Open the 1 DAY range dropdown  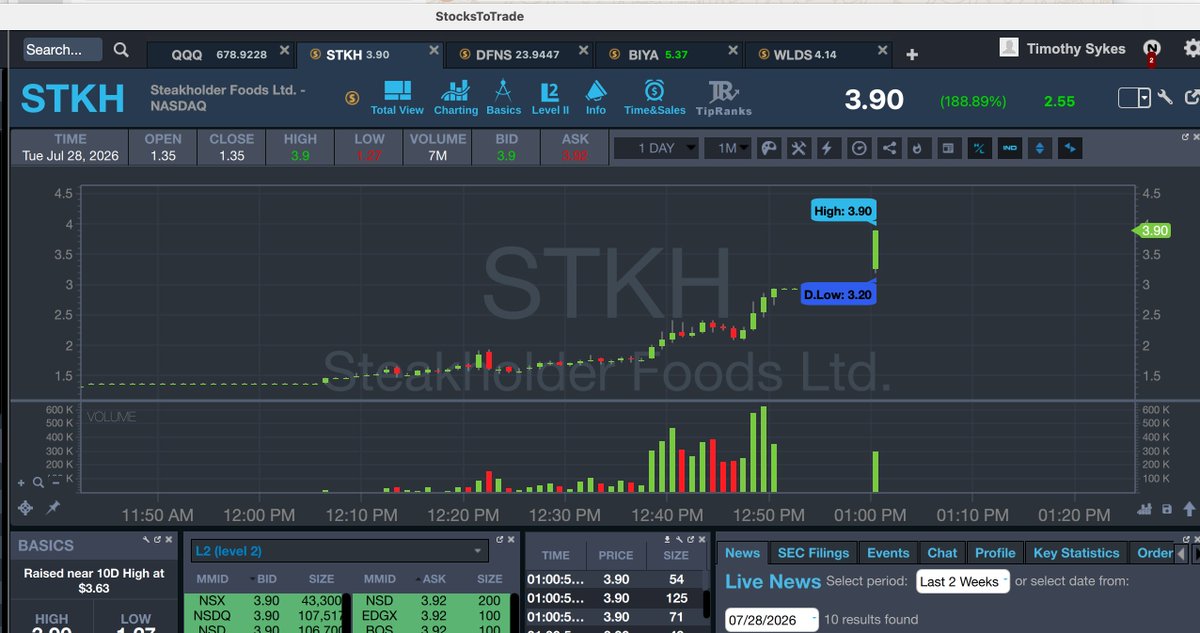(655, 148)
